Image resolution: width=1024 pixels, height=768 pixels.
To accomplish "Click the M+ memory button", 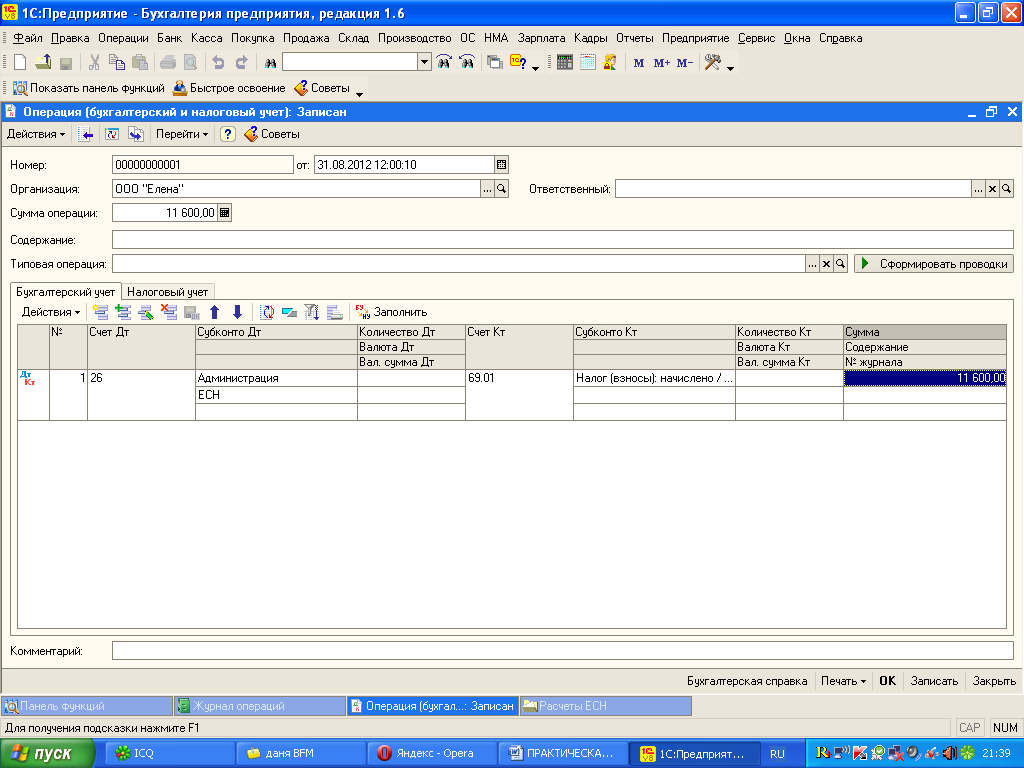I will 662,63.
